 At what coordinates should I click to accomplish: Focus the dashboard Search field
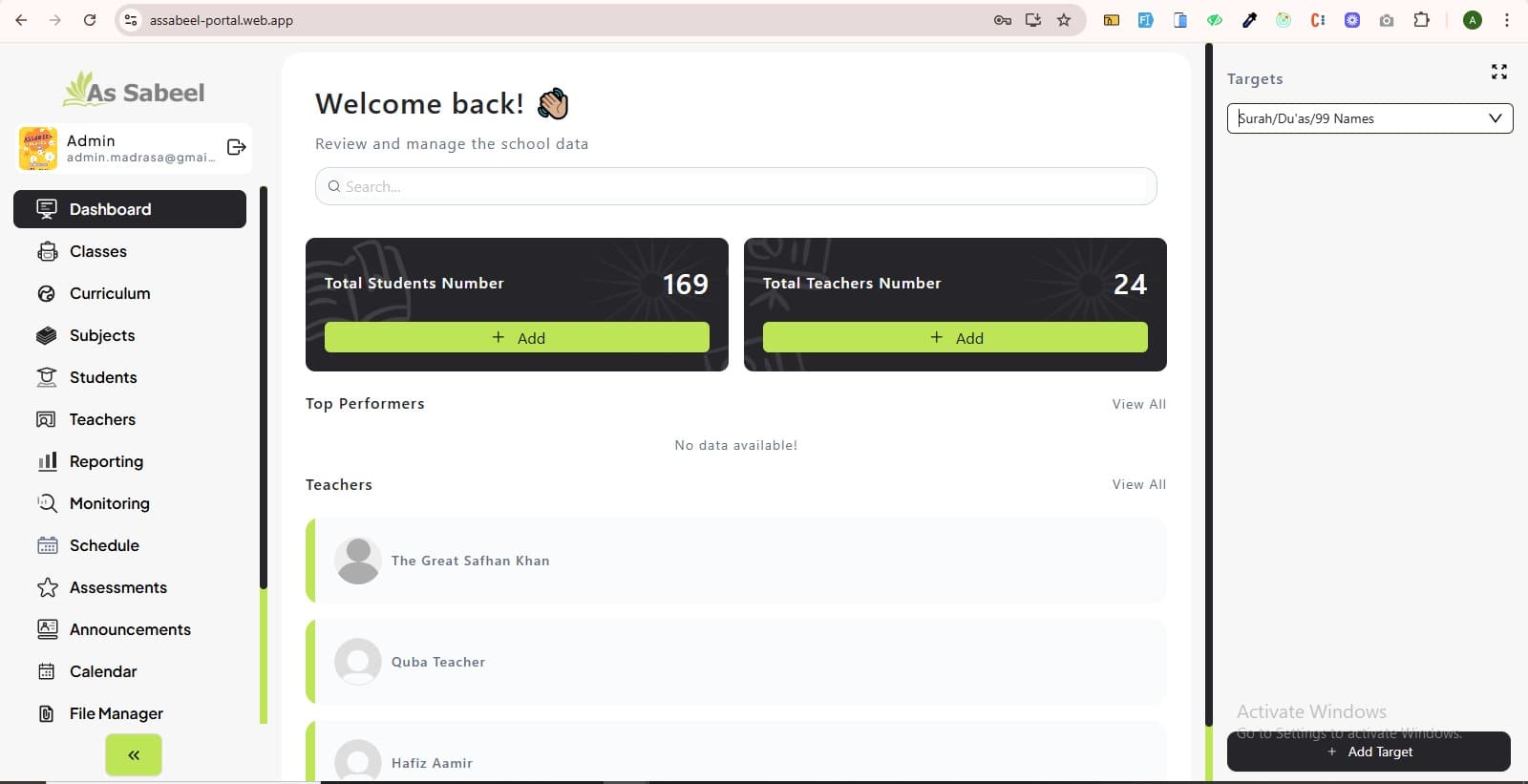pyautogui.click(x=735, y=186)
